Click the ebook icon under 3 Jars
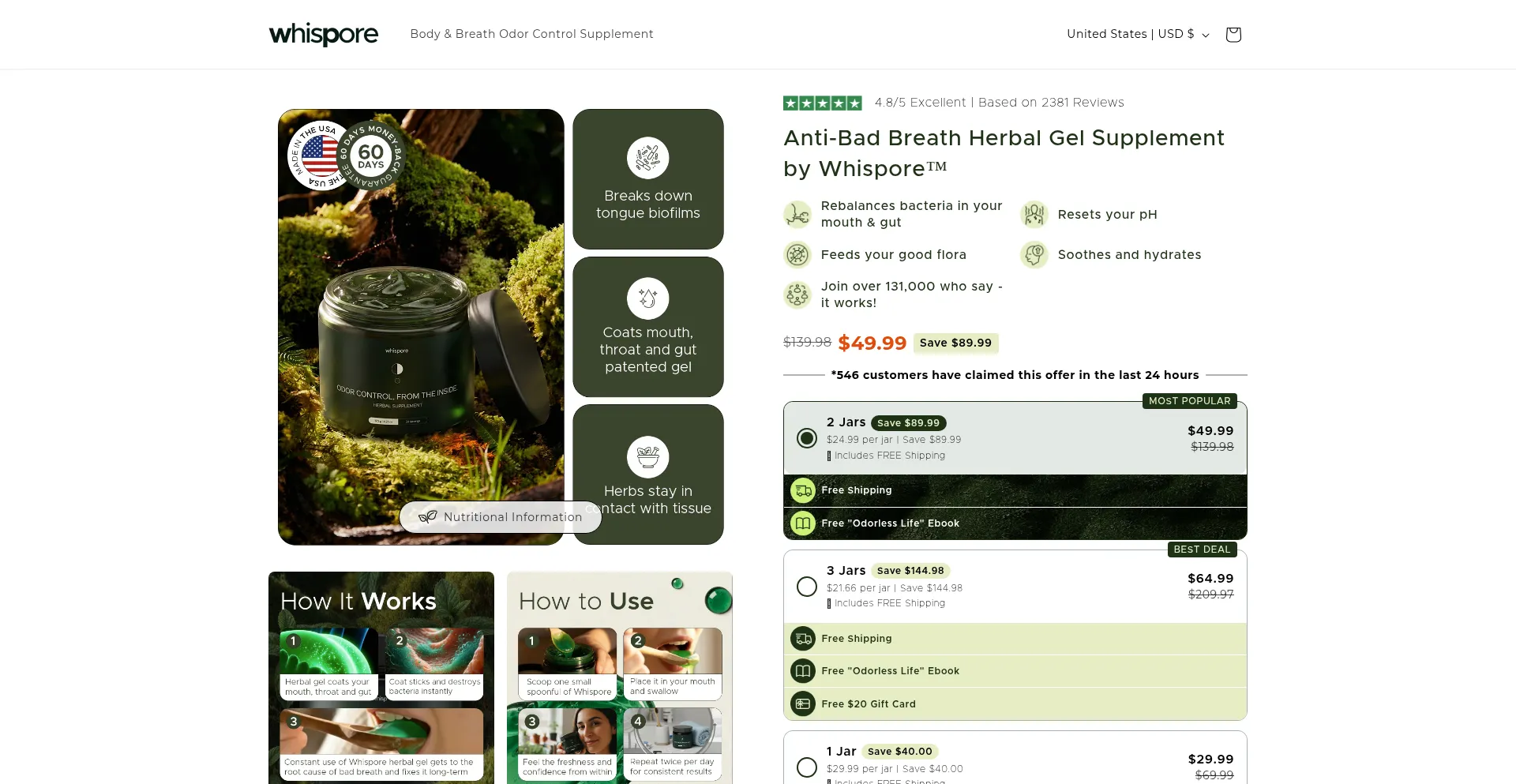This screenshot has width=1516, height=784. (x=803, y=671)
